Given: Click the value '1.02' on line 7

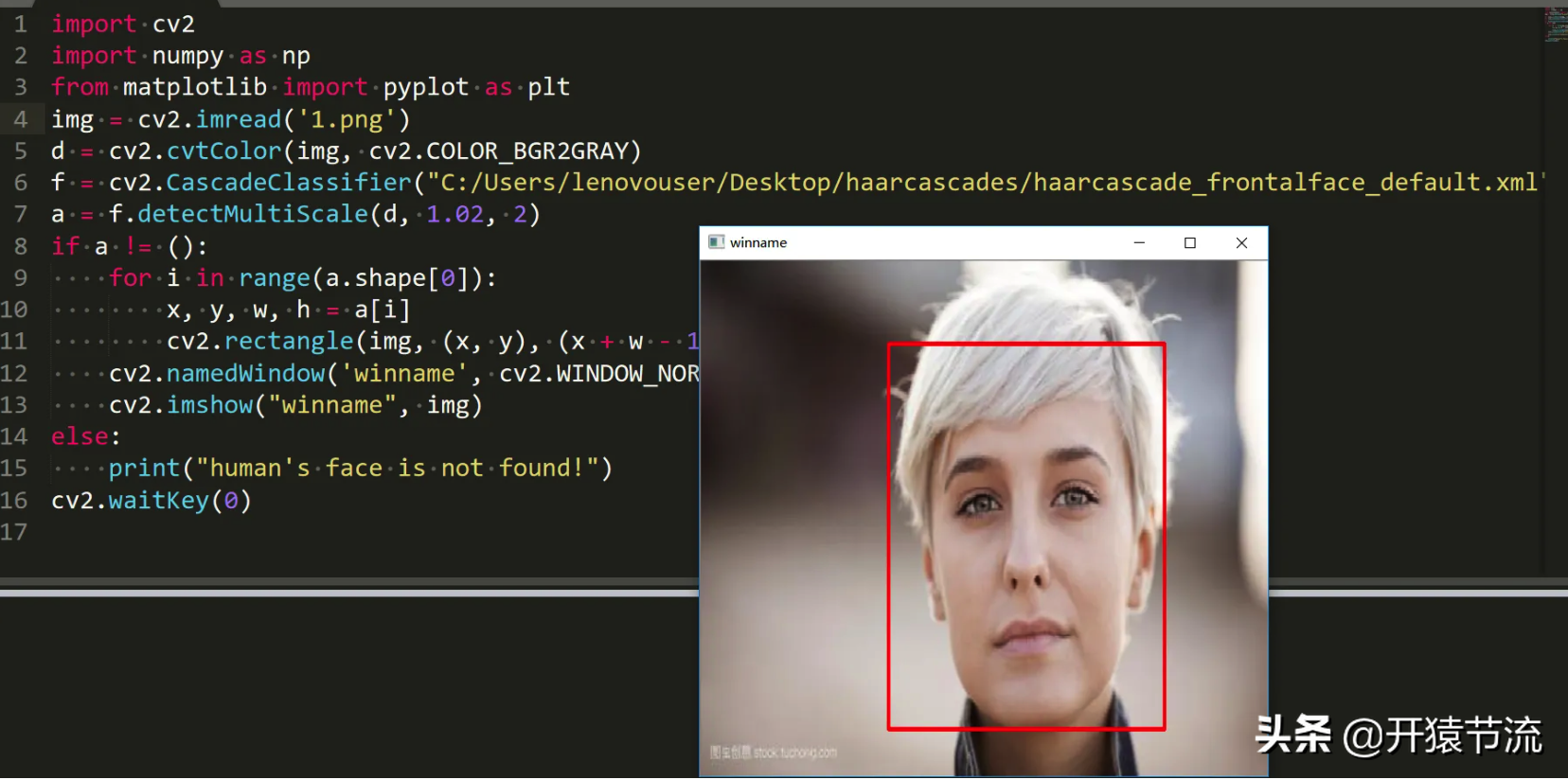Looking at the screenshot, I should (454, 215).
